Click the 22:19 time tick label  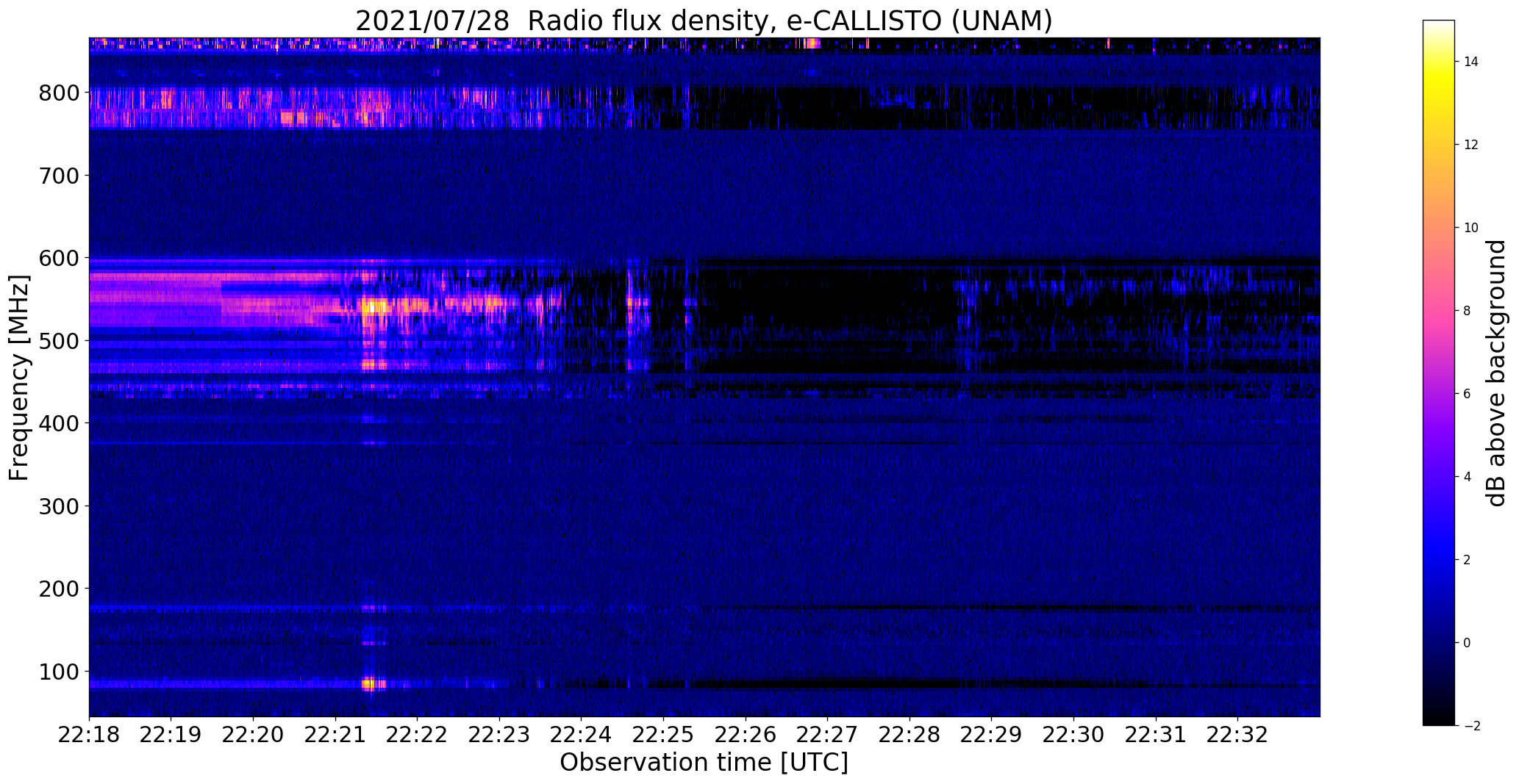pos(171,735)
